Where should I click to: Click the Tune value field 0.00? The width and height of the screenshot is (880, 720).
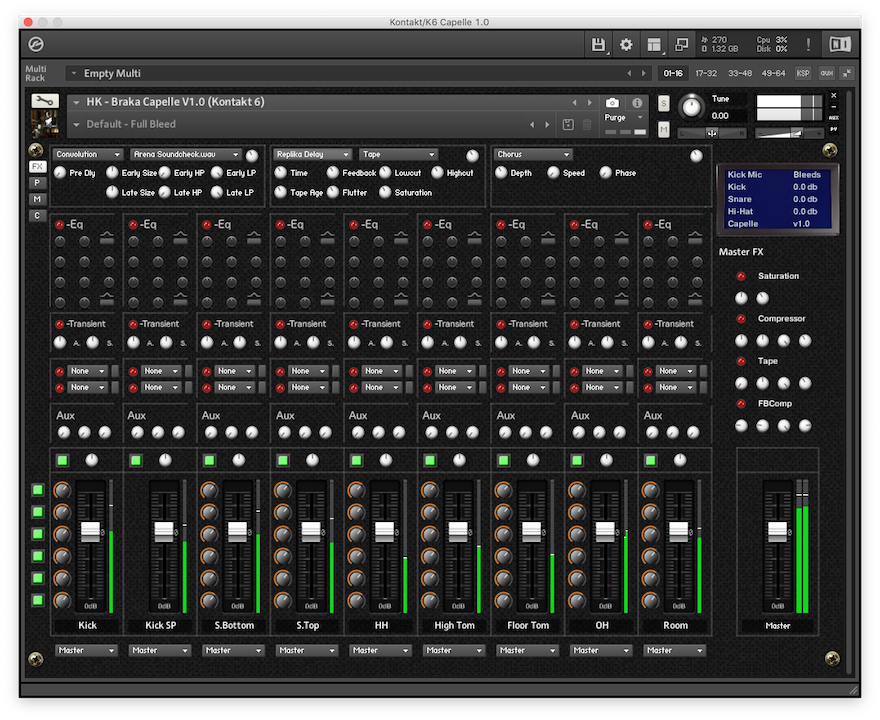(x=727, y=116)
